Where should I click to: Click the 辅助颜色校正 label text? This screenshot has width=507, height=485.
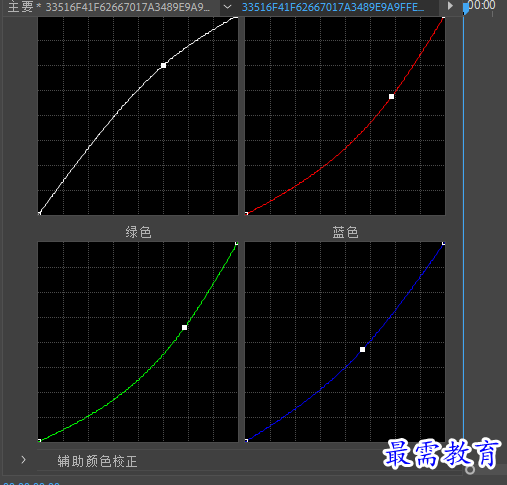click(x=97, y=461)
